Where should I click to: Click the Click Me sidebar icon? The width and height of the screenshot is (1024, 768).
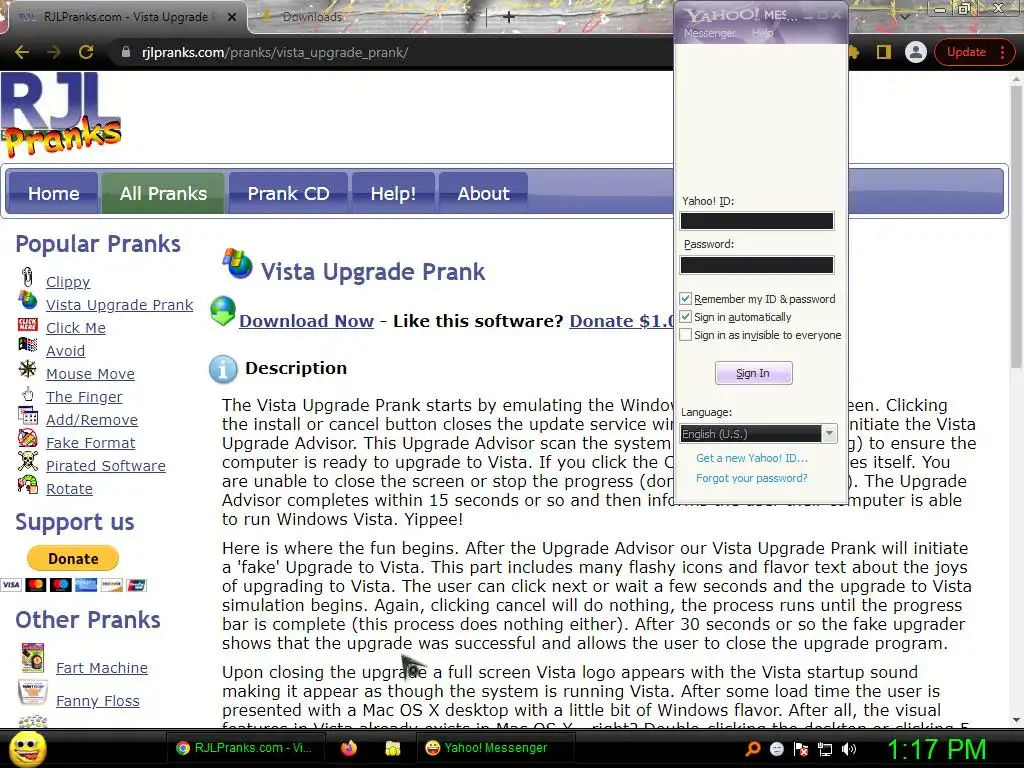tap(27, 325)
